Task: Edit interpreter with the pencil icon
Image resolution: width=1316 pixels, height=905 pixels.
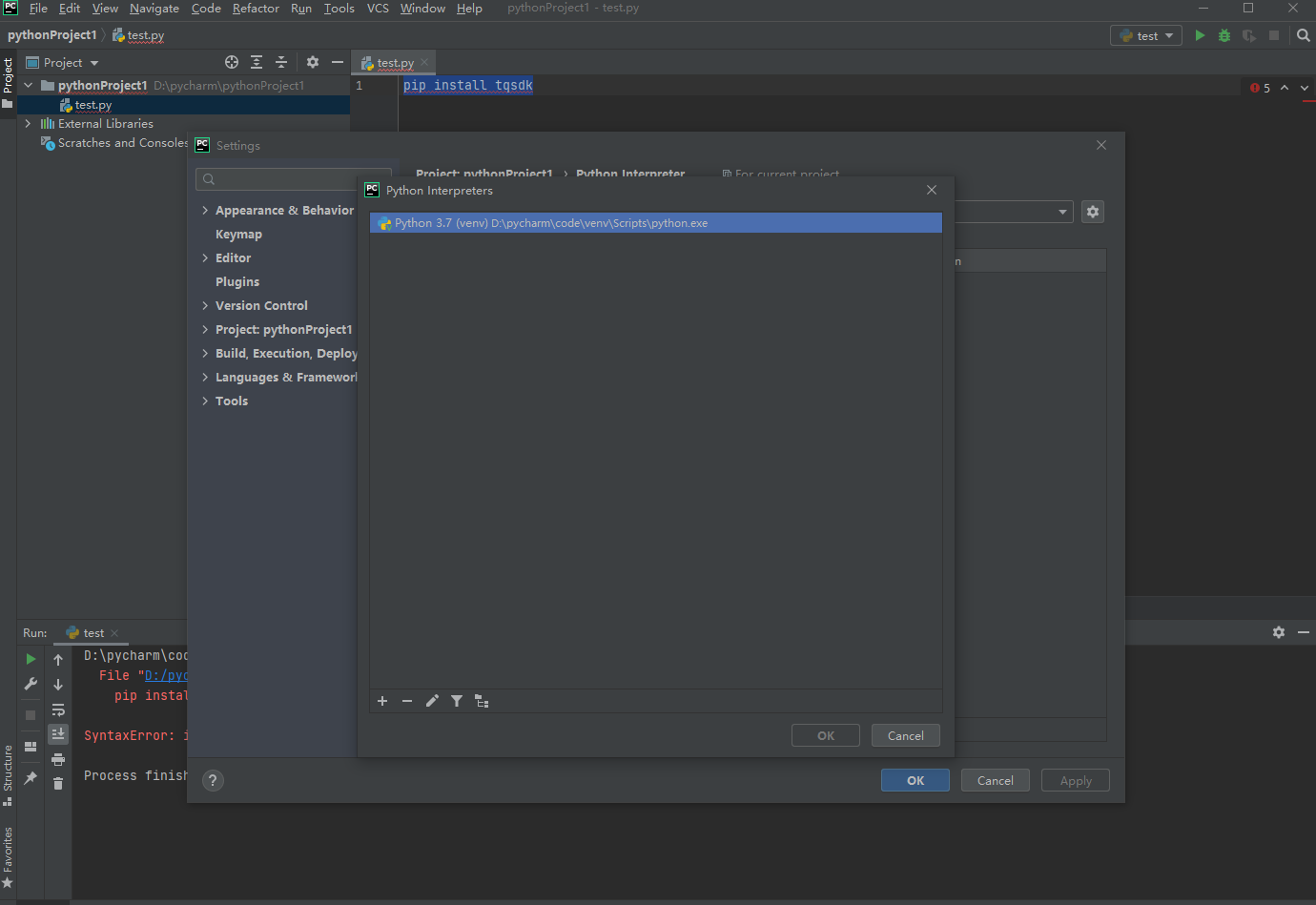Action: (432, 701)
